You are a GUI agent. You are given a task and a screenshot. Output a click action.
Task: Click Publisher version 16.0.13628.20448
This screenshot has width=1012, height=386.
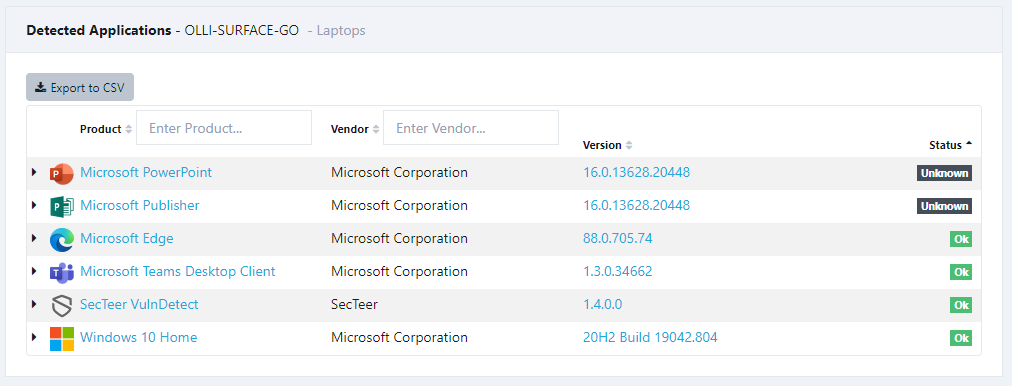[636, 205]
